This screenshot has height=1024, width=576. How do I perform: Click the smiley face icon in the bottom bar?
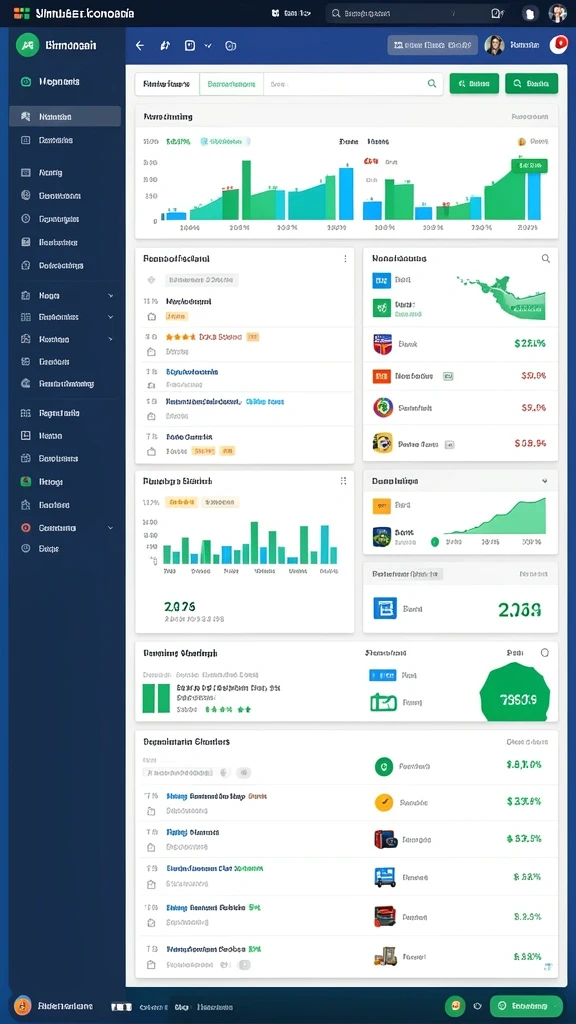click(x=455, y=1006)
